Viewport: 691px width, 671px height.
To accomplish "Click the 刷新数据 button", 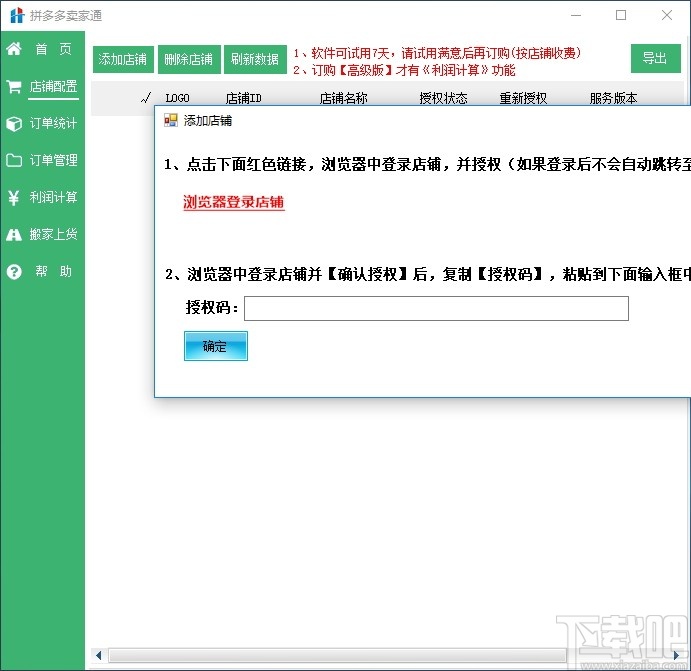I will pyautogui.click(x=255, y=59).
